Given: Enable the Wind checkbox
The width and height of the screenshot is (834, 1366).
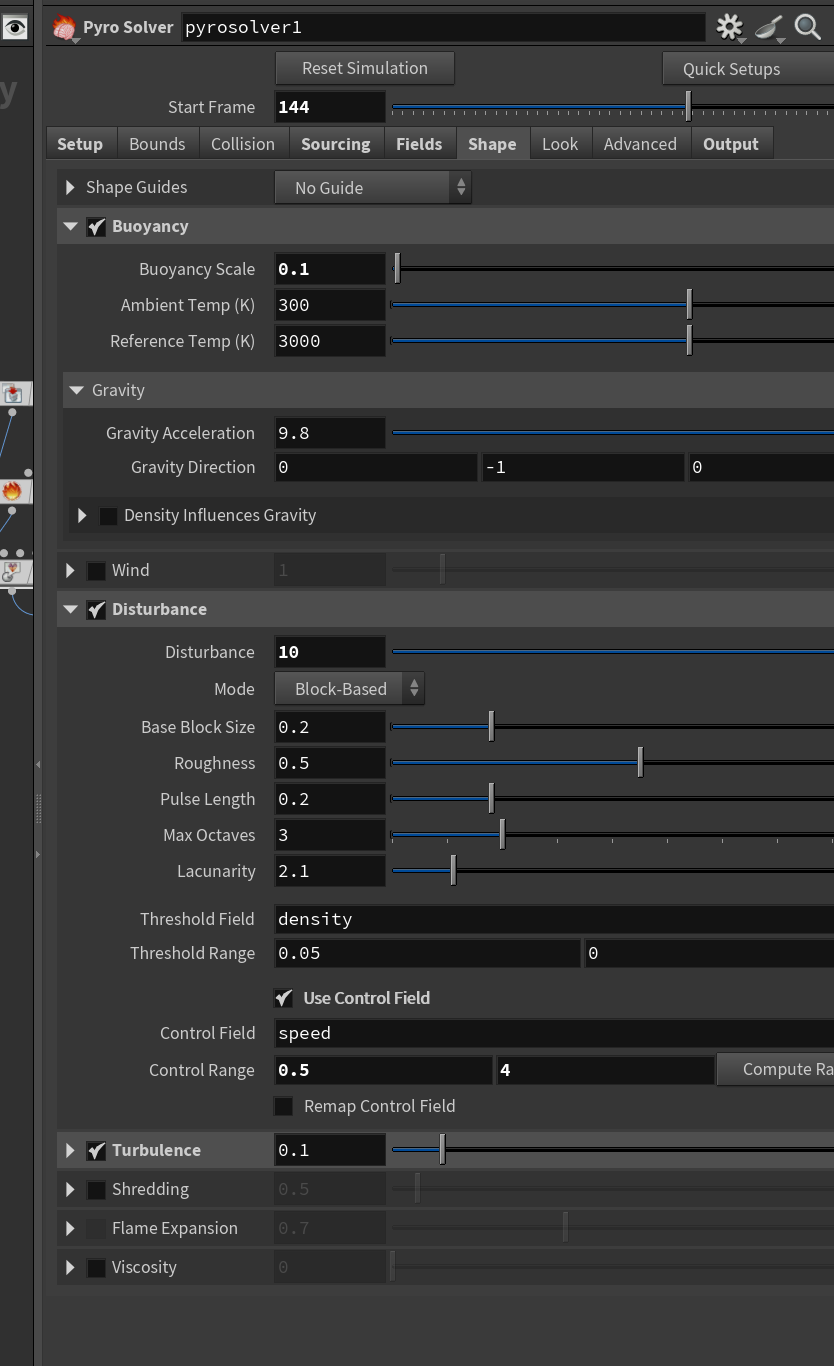Looking at the screenshot, I should pos(96,570).
